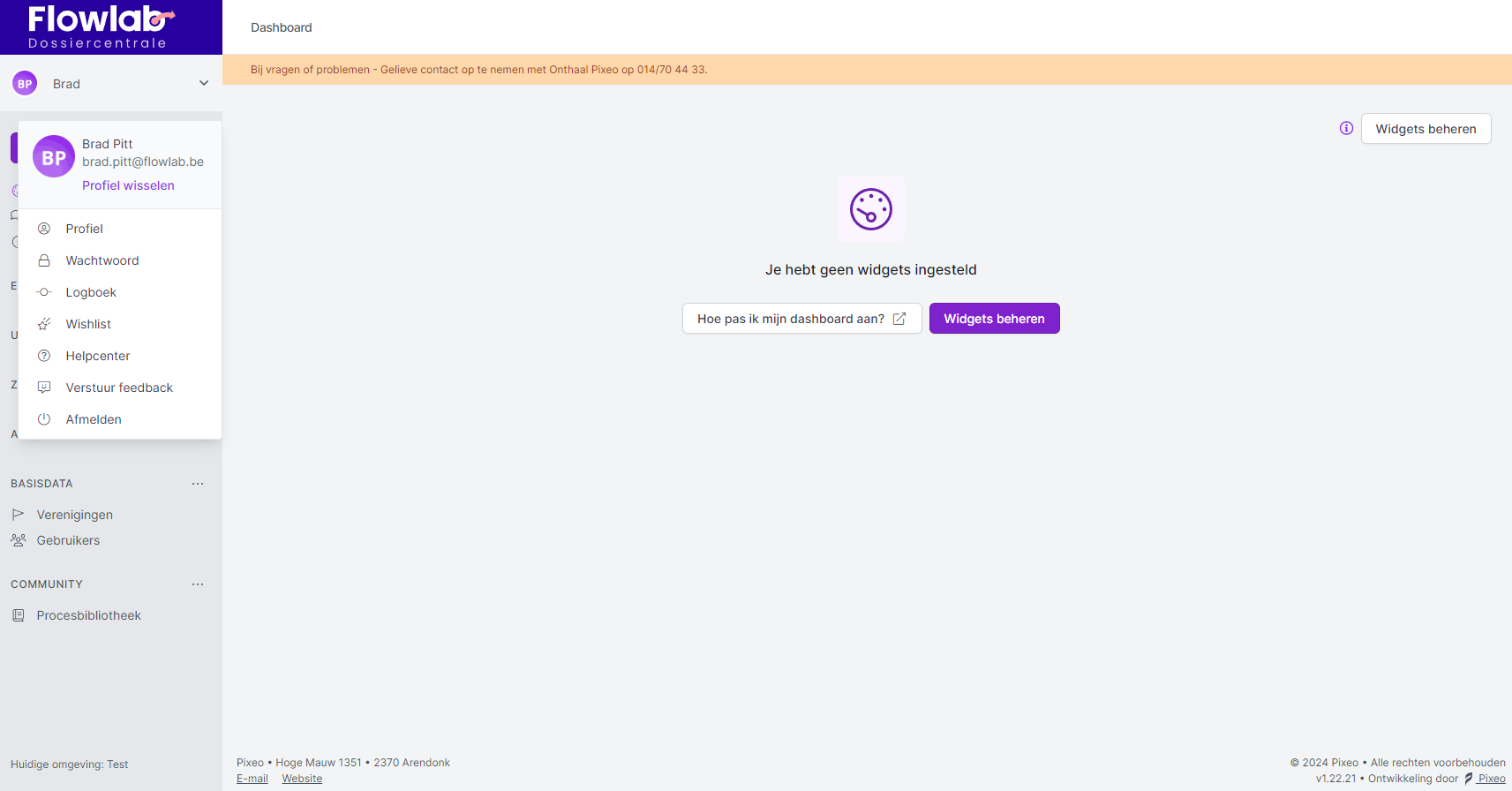
Task: Open Verenigingen in the sidebar
Action: click(x=74, y=515)
